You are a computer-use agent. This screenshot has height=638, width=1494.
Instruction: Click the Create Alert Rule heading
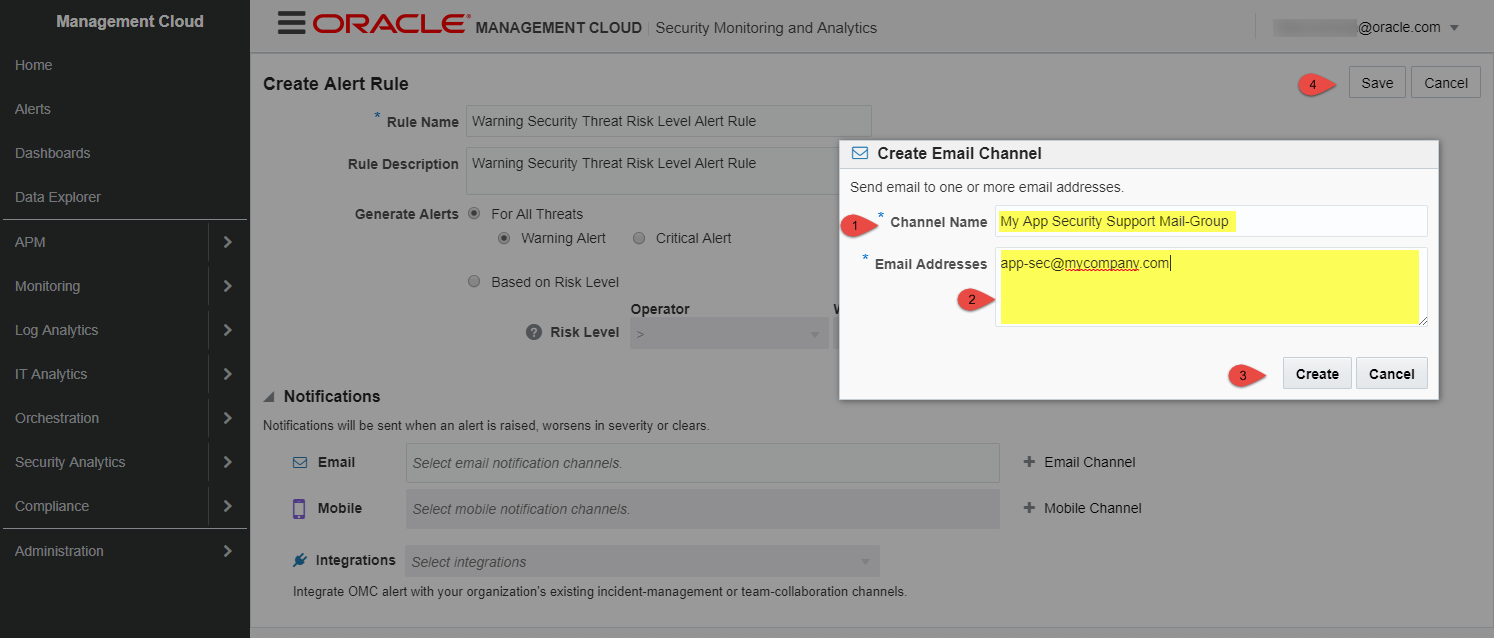pos(336,84)
